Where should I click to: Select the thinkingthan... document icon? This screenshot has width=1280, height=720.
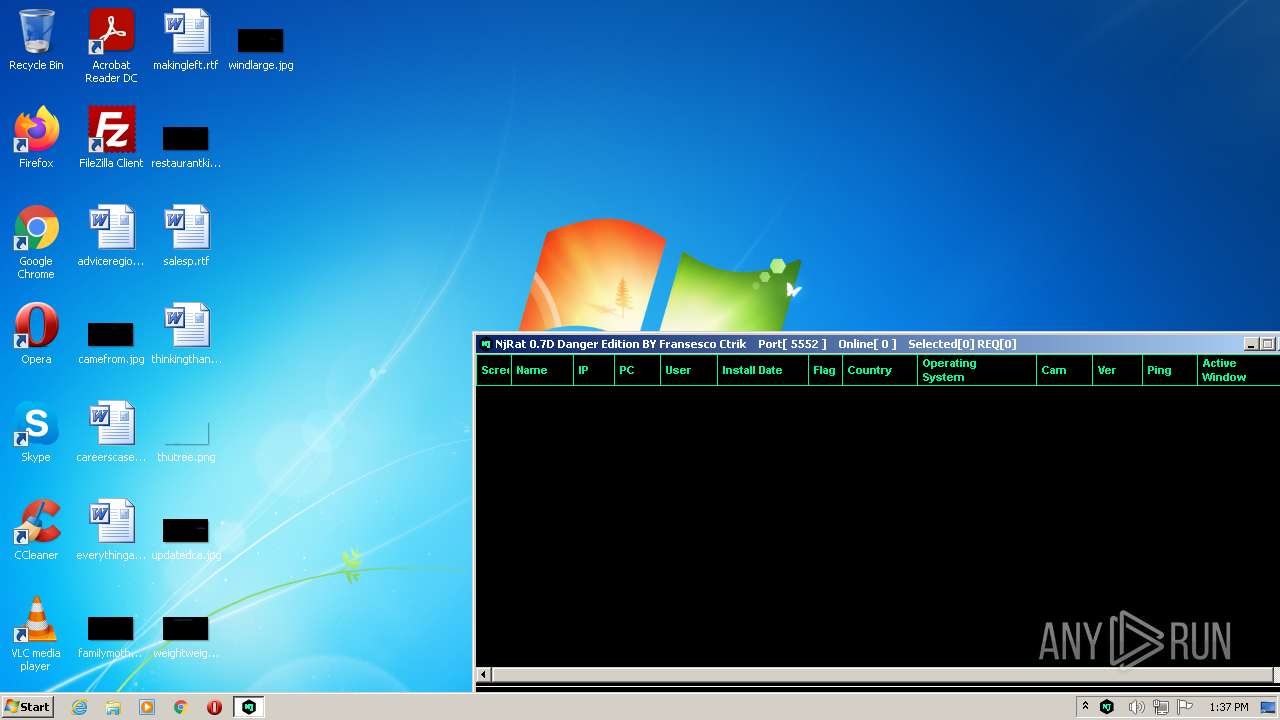coord(186,334)
